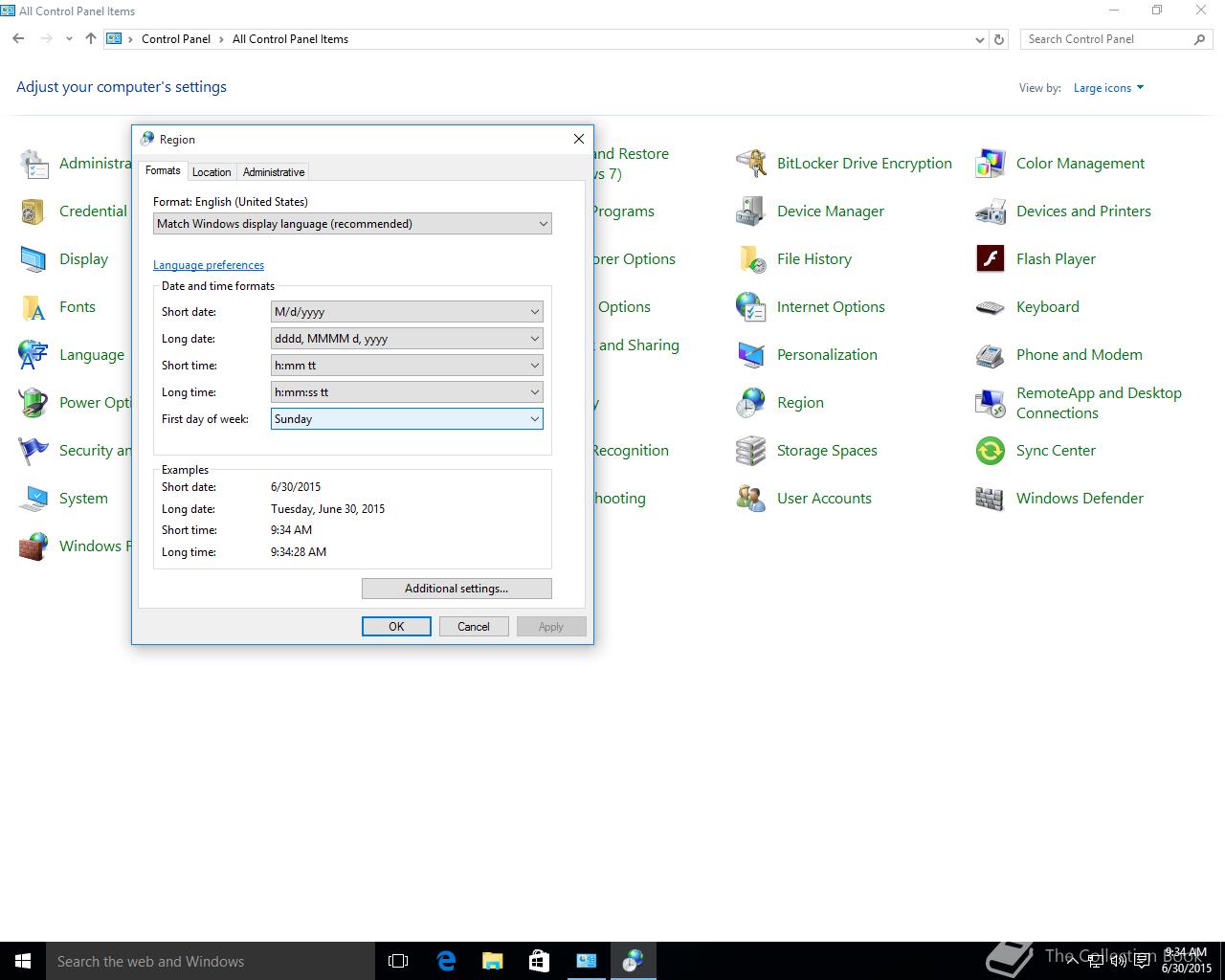The image size is (1225, 980).
Task: Open the RemoteApp and Desktop Connections icon
Action: point(990,403)
